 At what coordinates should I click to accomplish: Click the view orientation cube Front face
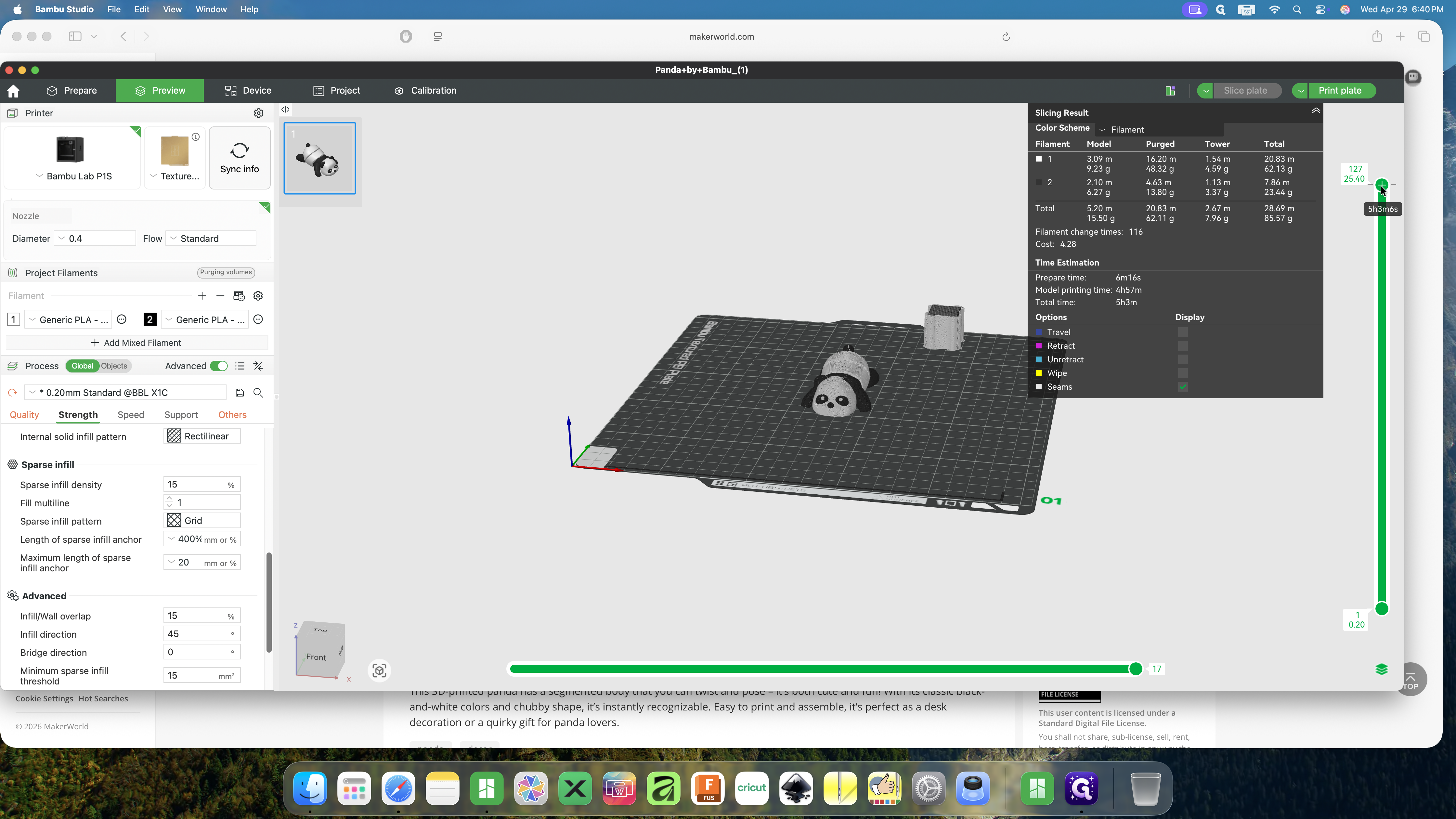[x=316, y=657]
